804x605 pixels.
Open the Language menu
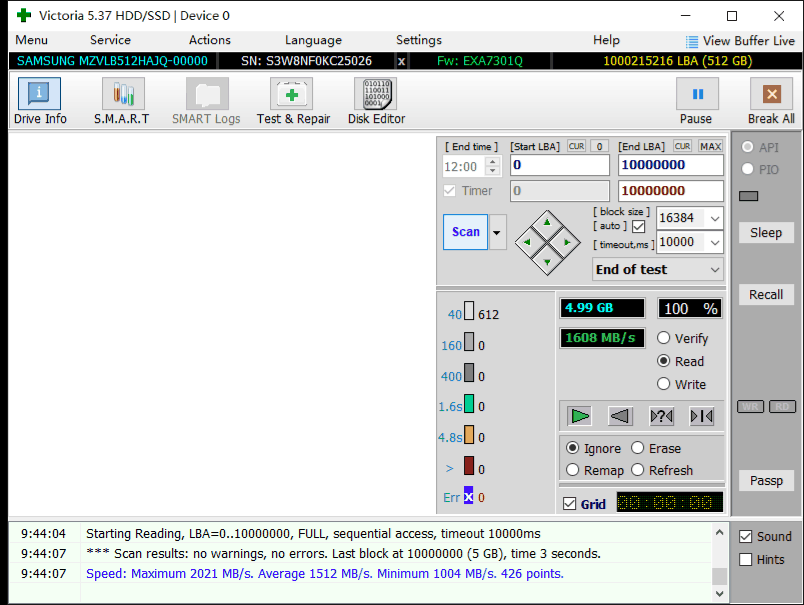[313, 40]
